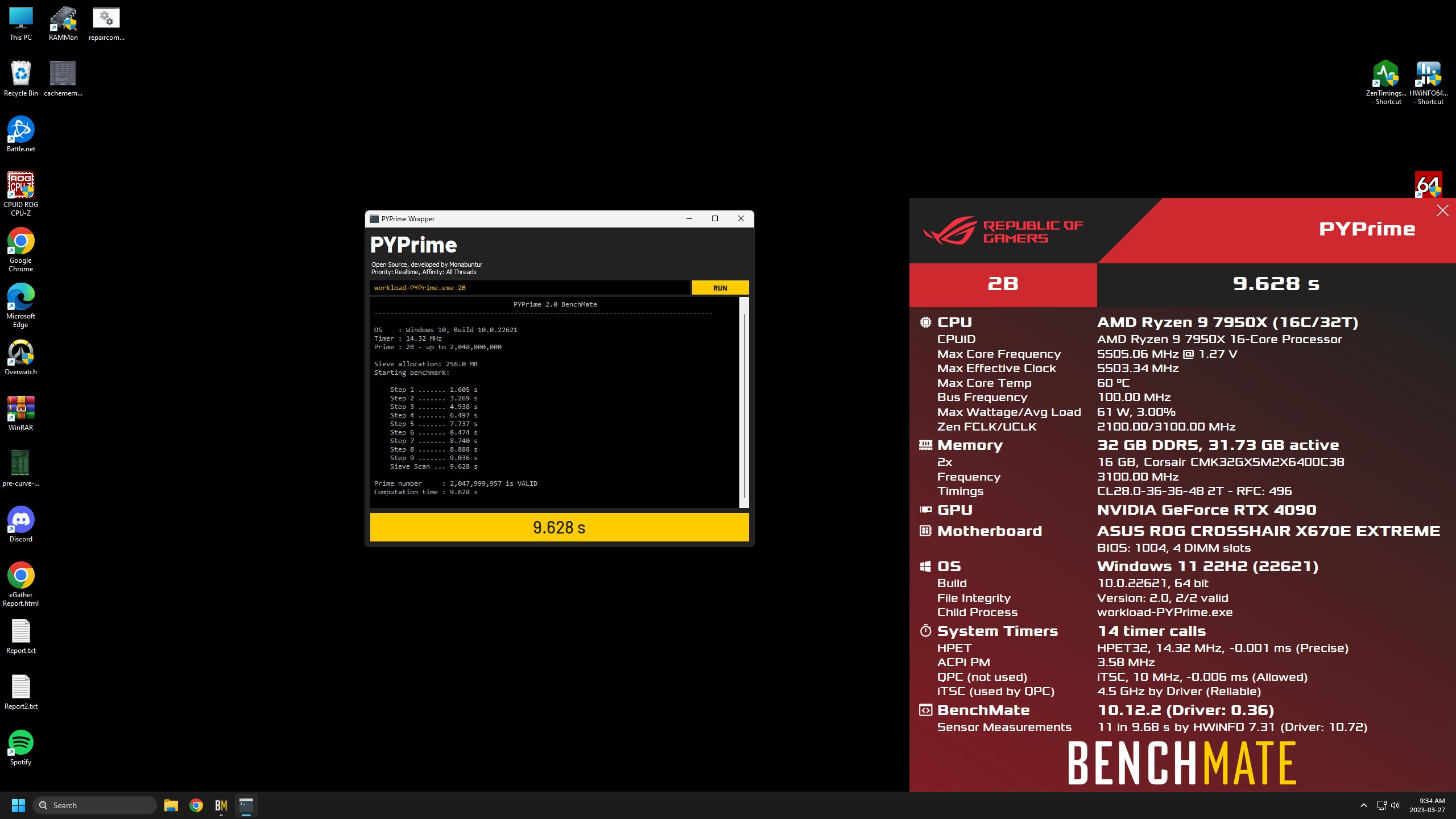The image size is (1456, 819).
Task: Open the clock showing 9:34 AM
Action: click(1428, 805)
